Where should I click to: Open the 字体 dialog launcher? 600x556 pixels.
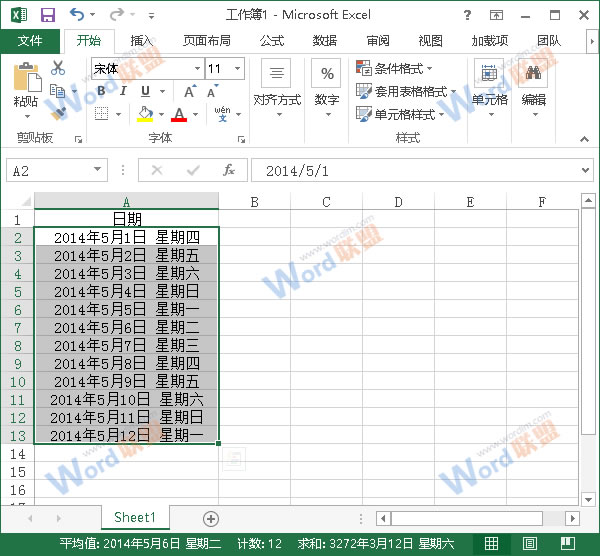click(x=241, y=140)
